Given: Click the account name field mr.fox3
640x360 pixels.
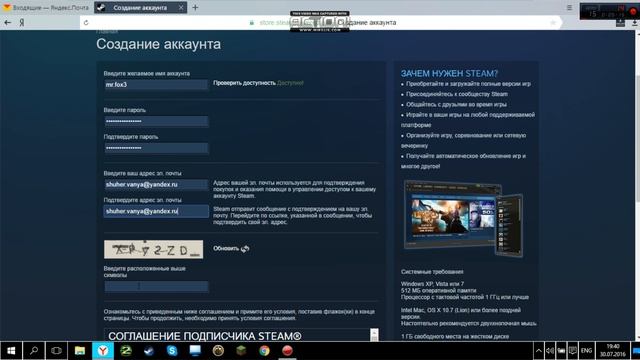Looking at the screenshot, I should tap(156, 85).
